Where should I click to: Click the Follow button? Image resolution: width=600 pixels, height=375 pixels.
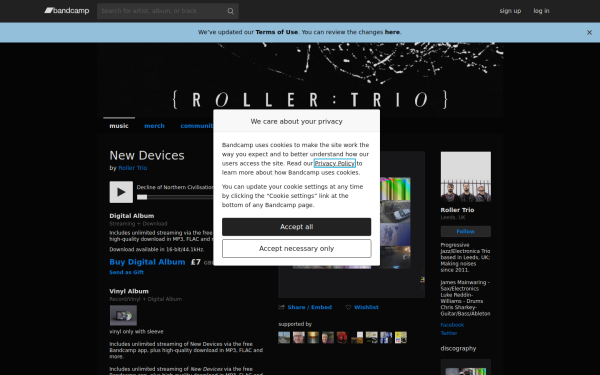pyautogui.click(x=466, y=232)
